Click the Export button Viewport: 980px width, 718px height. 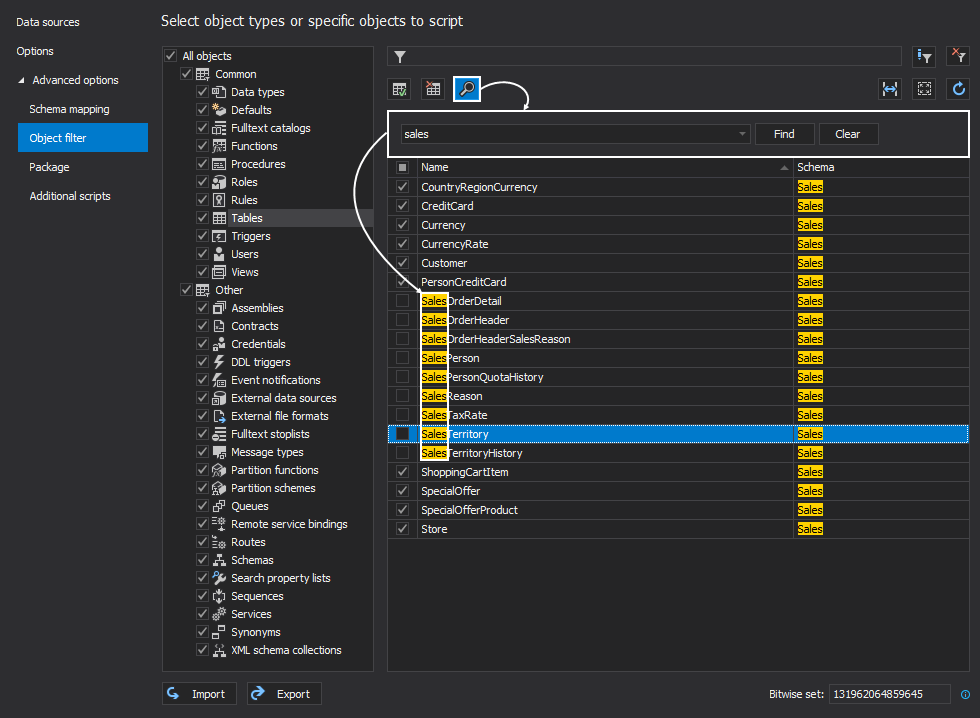(284, 694)
